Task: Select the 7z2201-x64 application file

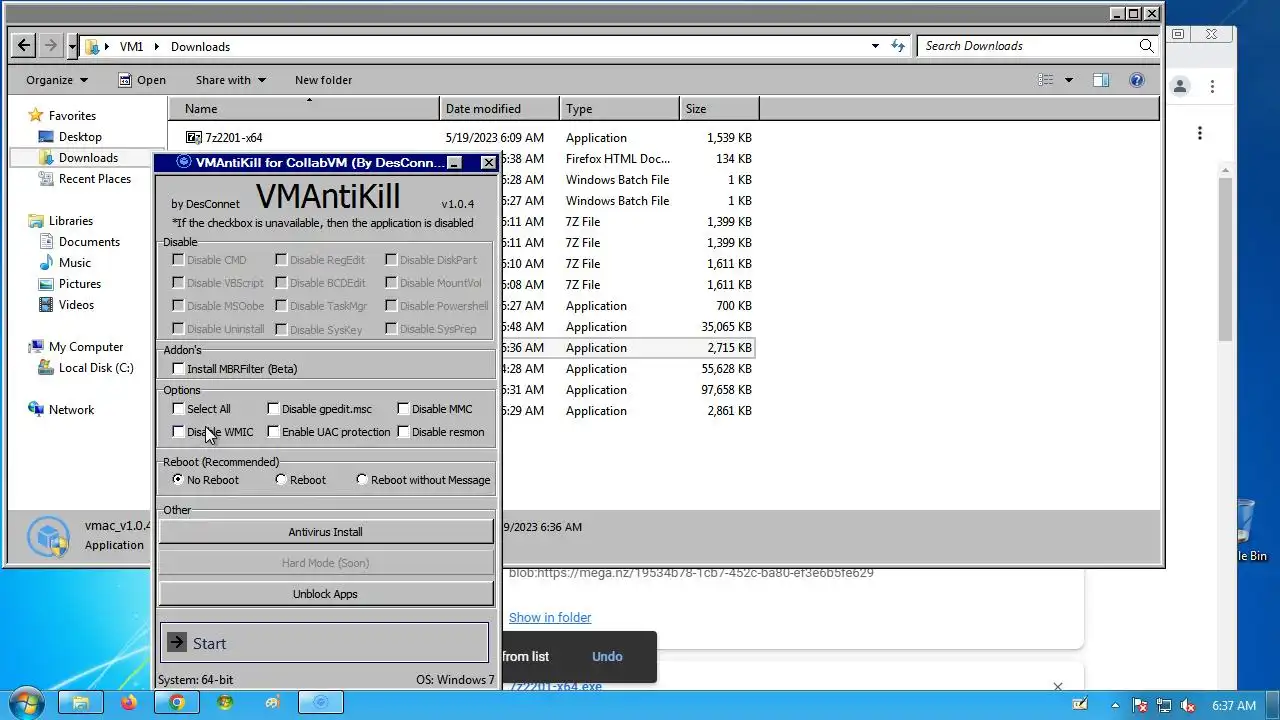Action: pyautogui.click(x=233, y=138)
